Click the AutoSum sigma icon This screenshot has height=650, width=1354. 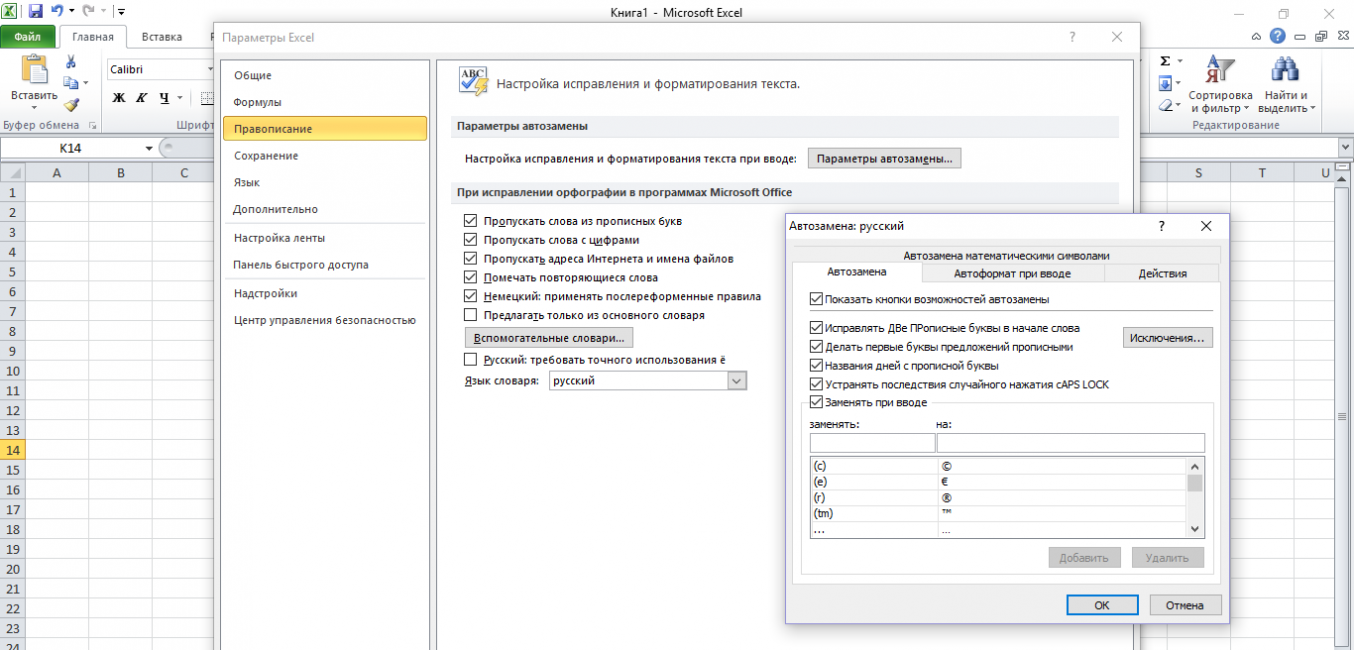1165,61
